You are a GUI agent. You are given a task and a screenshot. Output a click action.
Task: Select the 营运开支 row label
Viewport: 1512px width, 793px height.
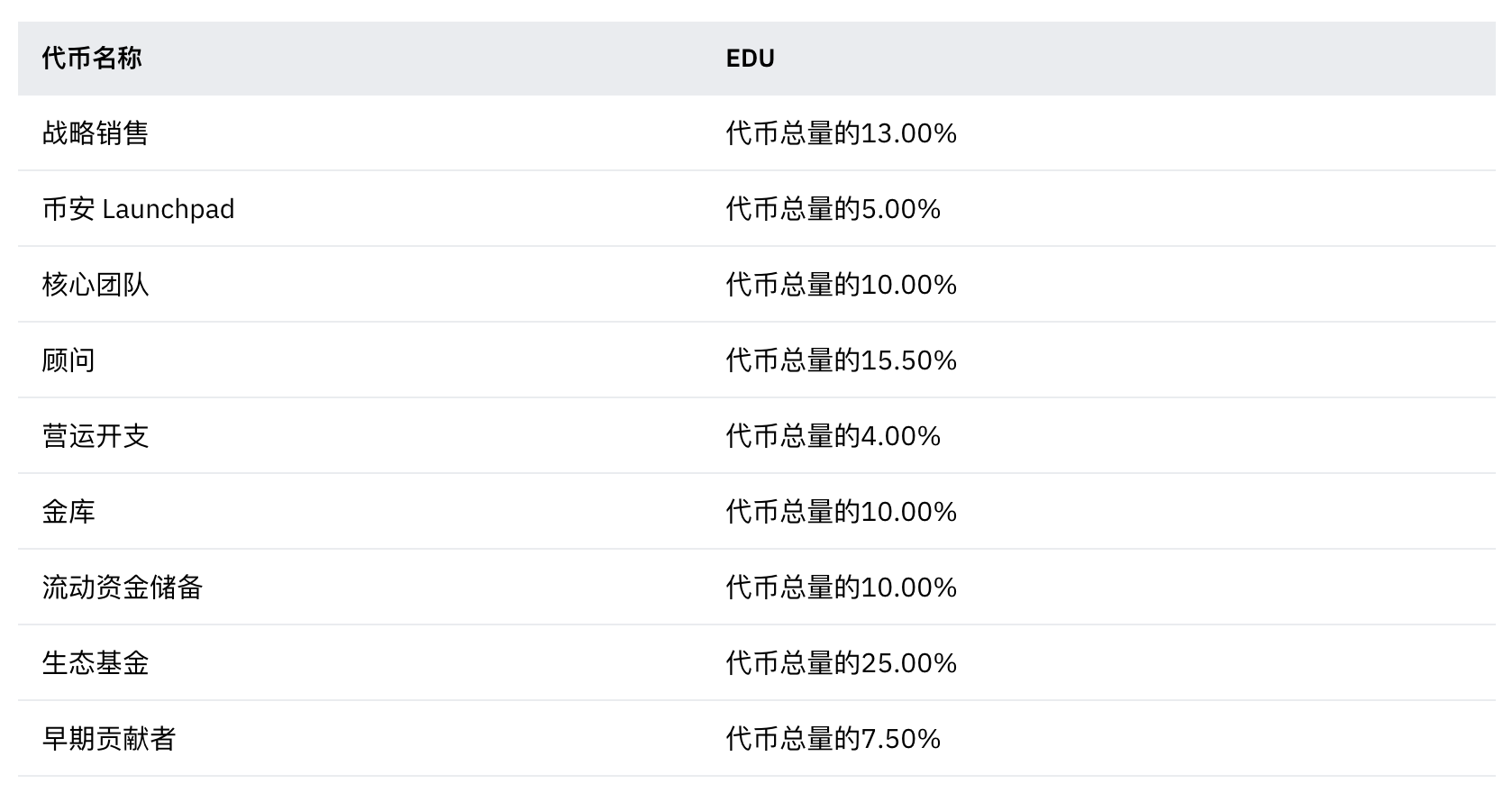pos(96,436)
